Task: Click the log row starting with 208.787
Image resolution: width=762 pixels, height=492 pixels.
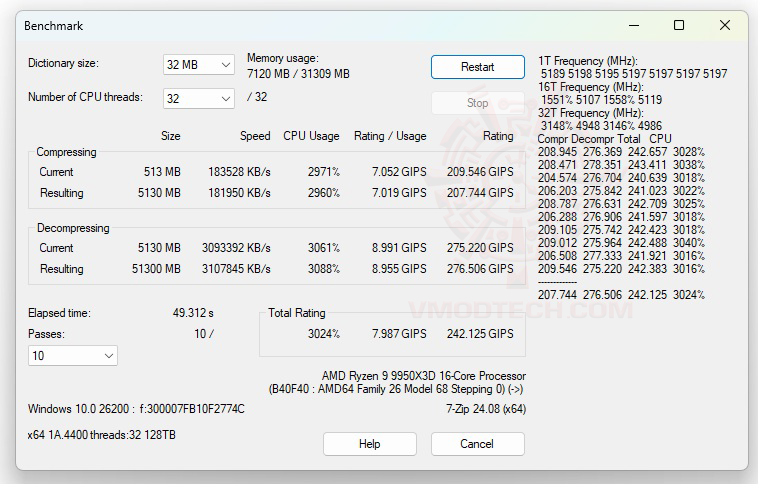Action: (x=621, y=204)
